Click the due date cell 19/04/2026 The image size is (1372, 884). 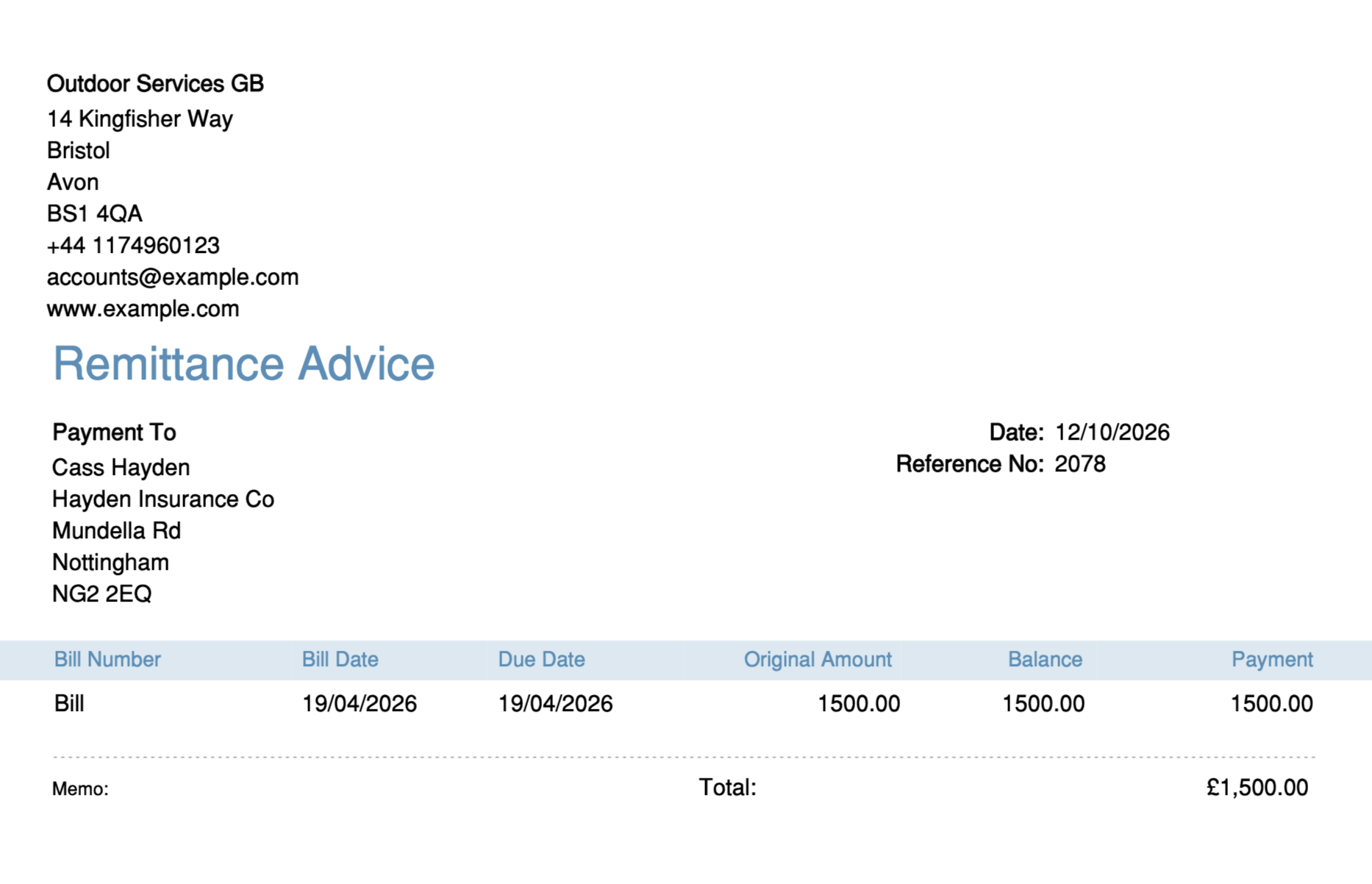(555, 704)
